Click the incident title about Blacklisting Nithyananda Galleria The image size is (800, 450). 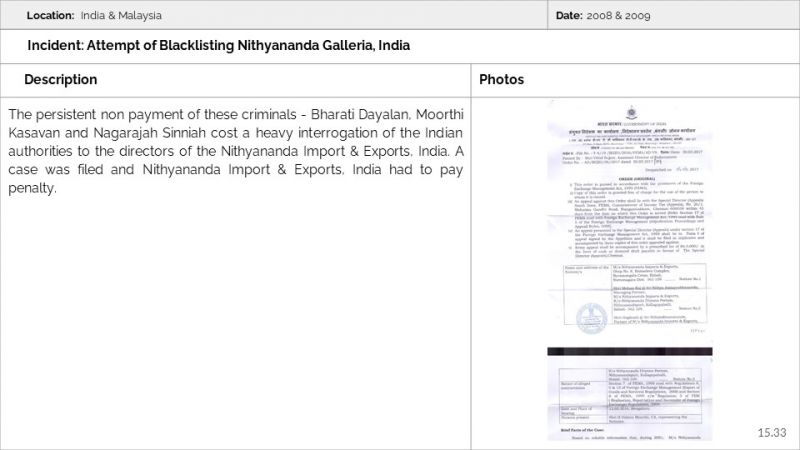tap(219, 46)
